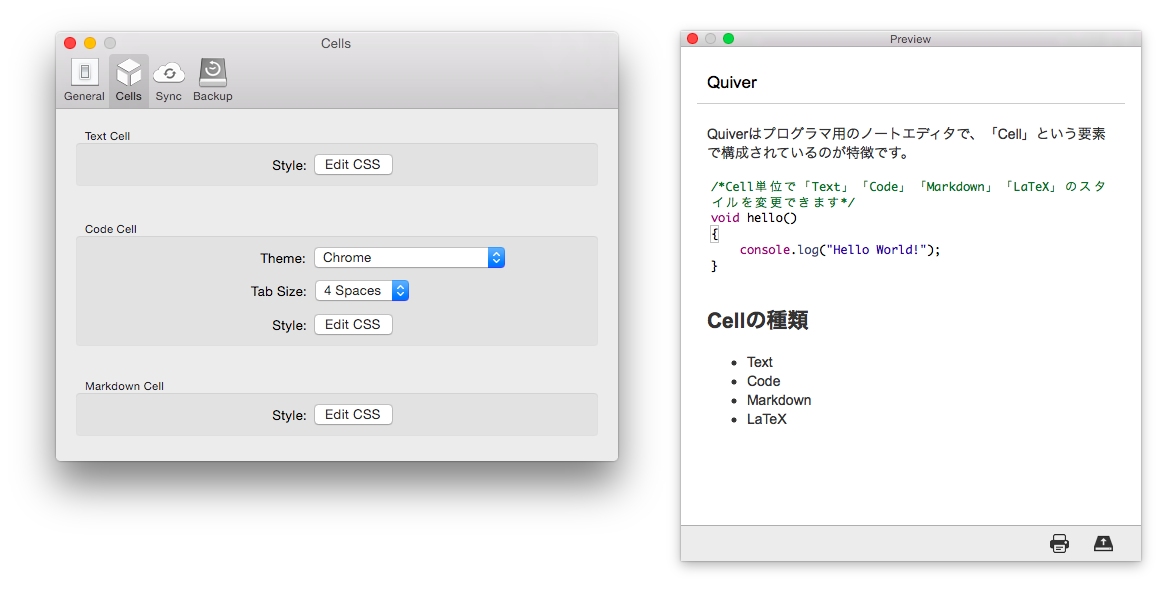Open the Theme dropdown showing Chrome

pyautogui.click(x=410, y=257)
